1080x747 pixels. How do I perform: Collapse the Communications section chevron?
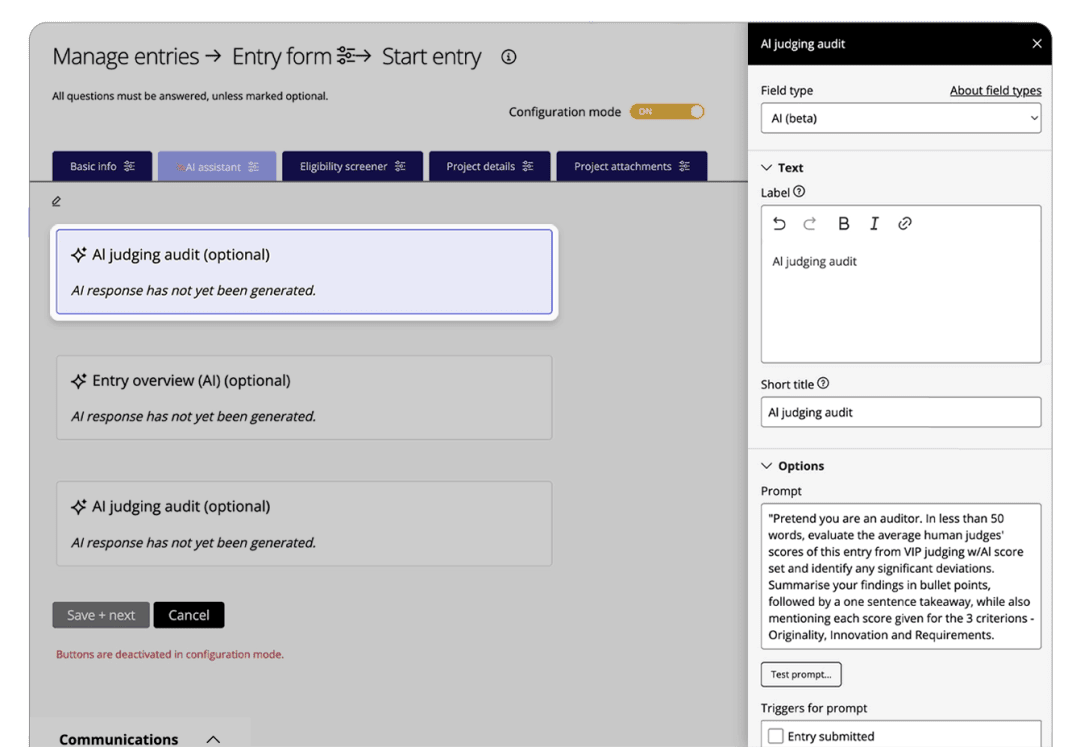pos(213,739)
